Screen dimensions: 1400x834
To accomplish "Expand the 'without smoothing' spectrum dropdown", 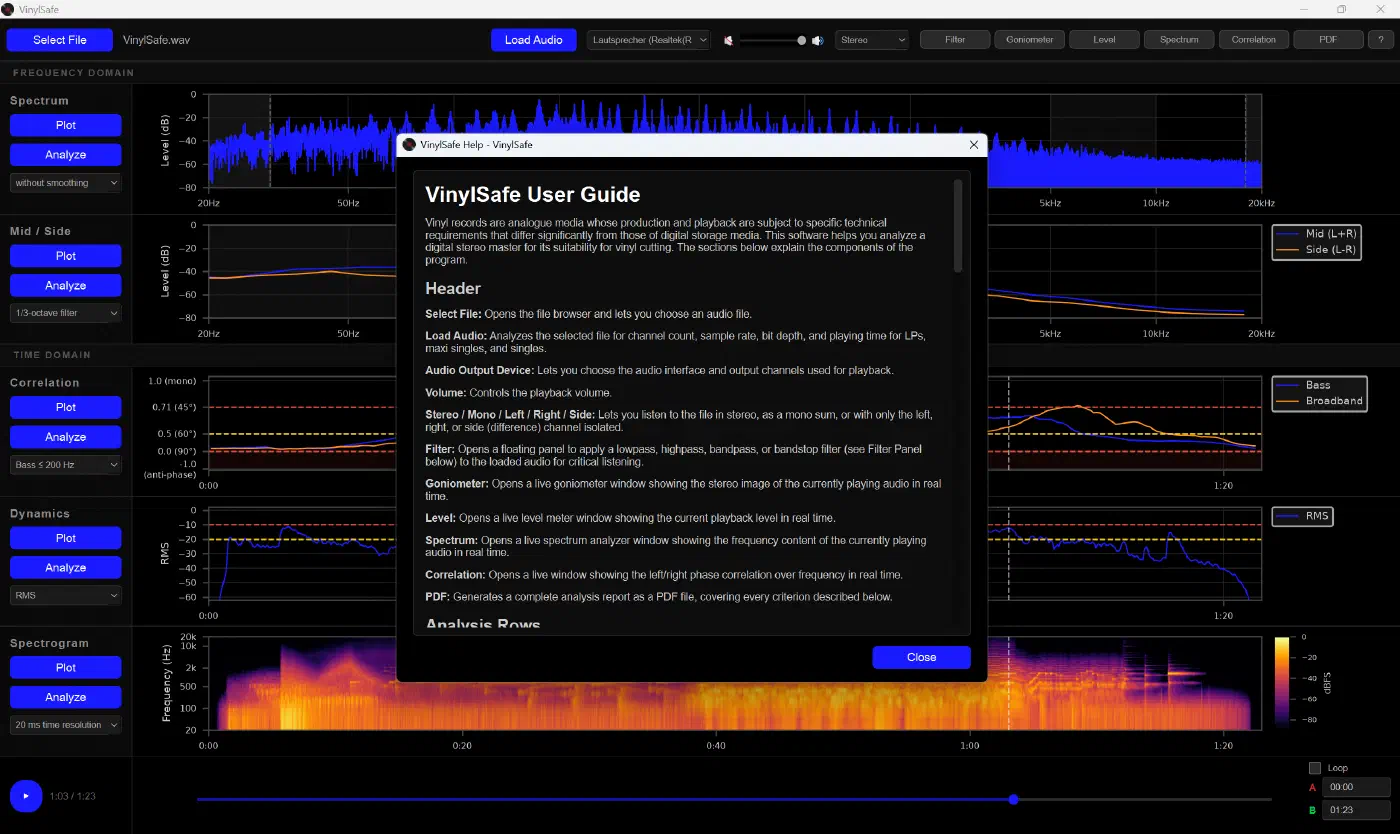I will coord(66,183).
